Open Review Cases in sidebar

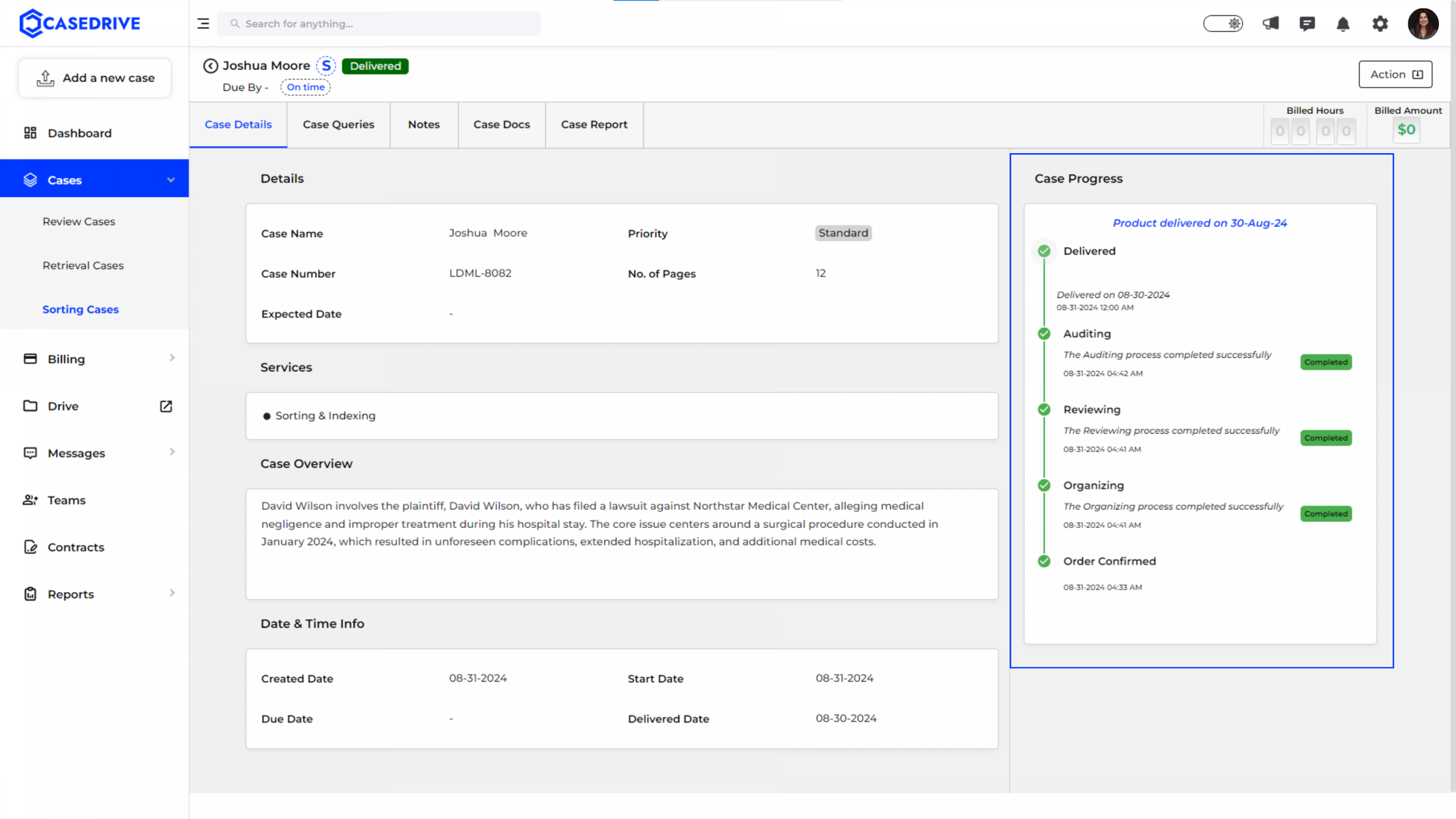click(x=78, y=221)
